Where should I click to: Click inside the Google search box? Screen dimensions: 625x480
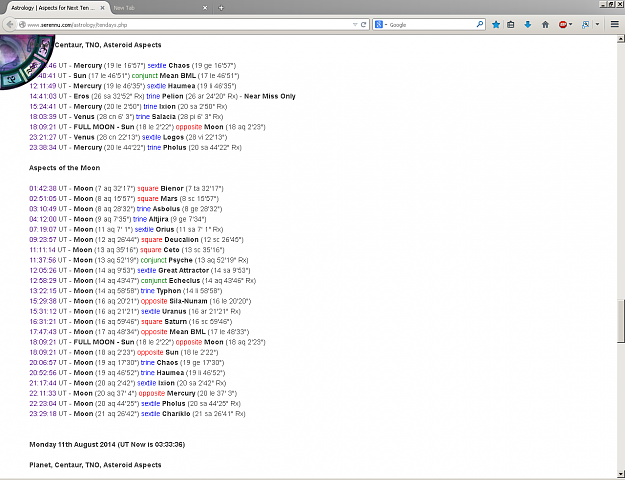click(x=431, y=25)
